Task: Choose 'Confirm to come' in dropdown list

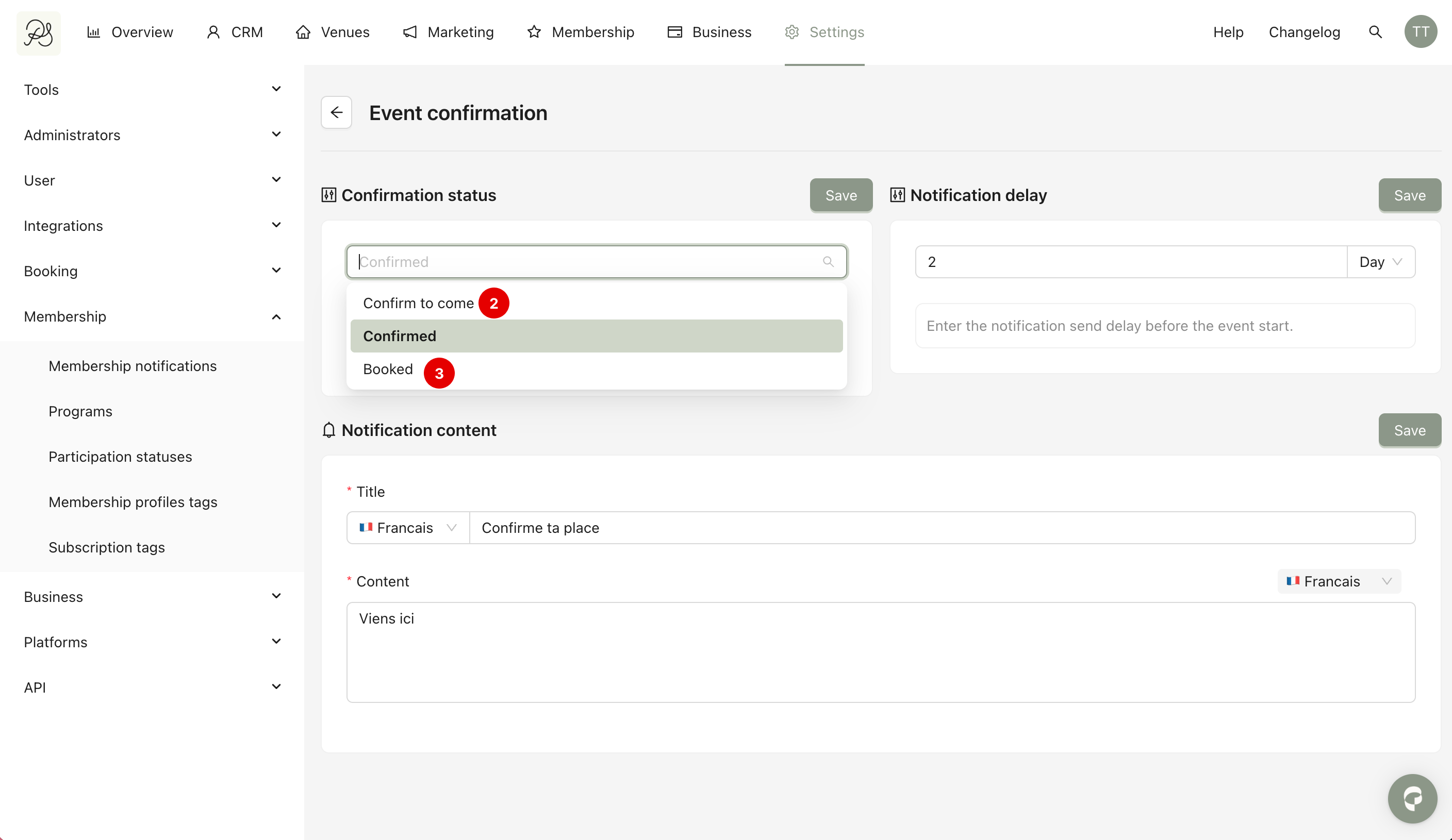Action: 418,304
